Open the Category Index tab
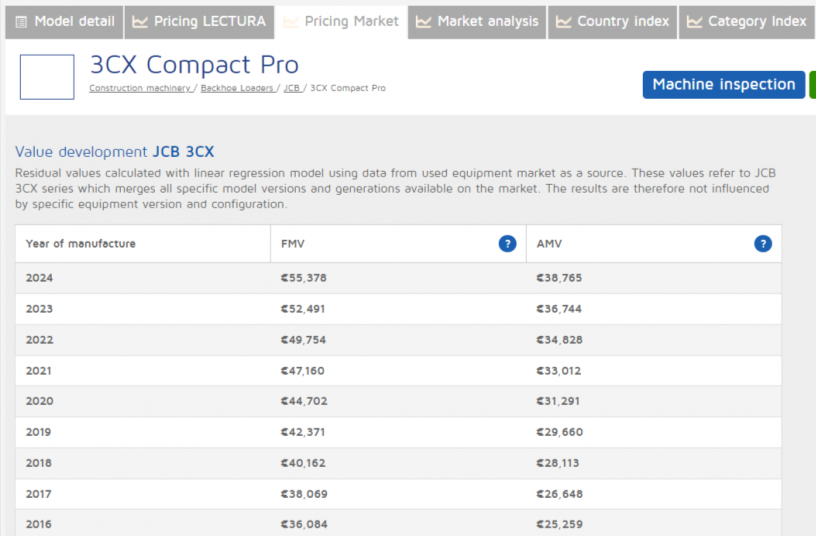This screenshot has height=536, width=816. click(x=747, y=22)
